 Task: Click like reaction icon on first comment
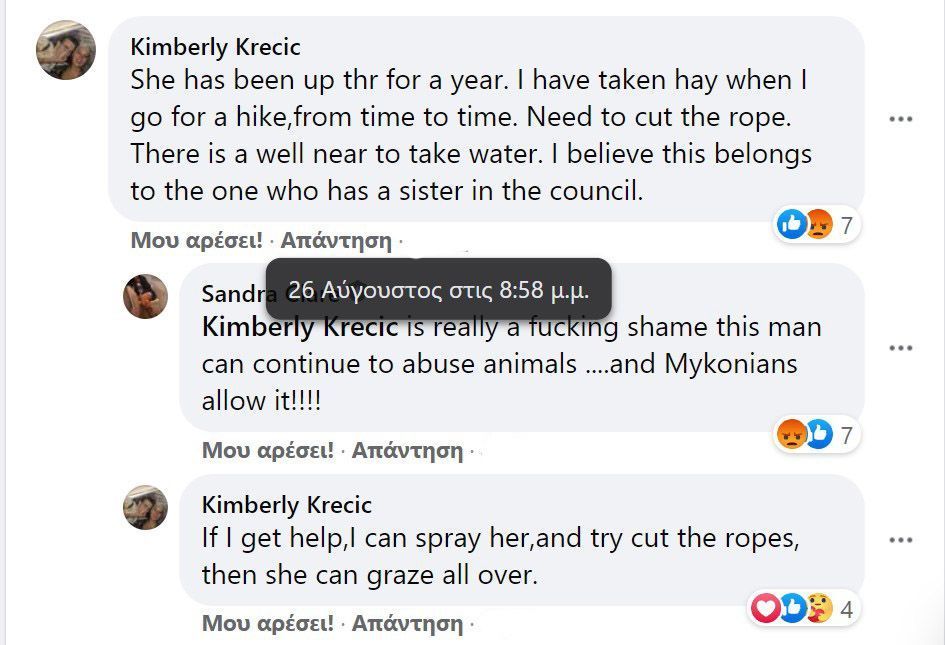(792, 225)
